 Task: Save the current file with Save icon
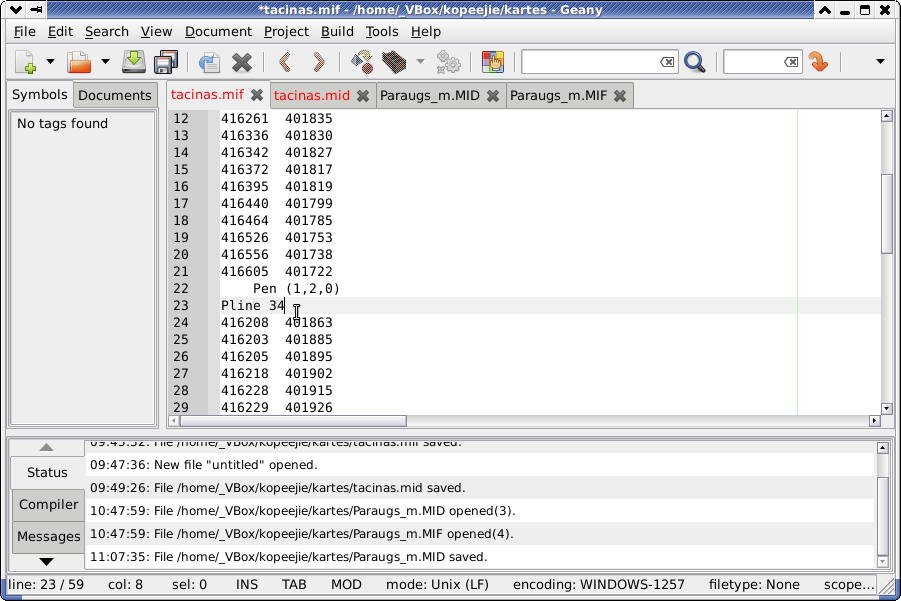pyautogui.click(x=134, y=61)
